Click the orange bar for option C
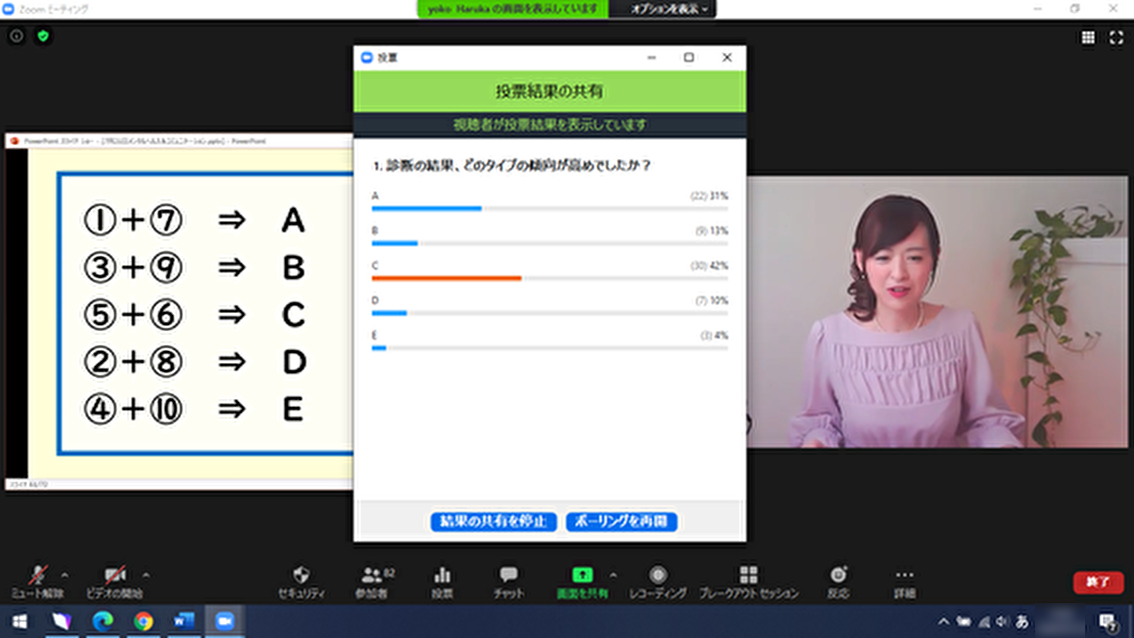 pyautogui.click(x=447, y=278)
